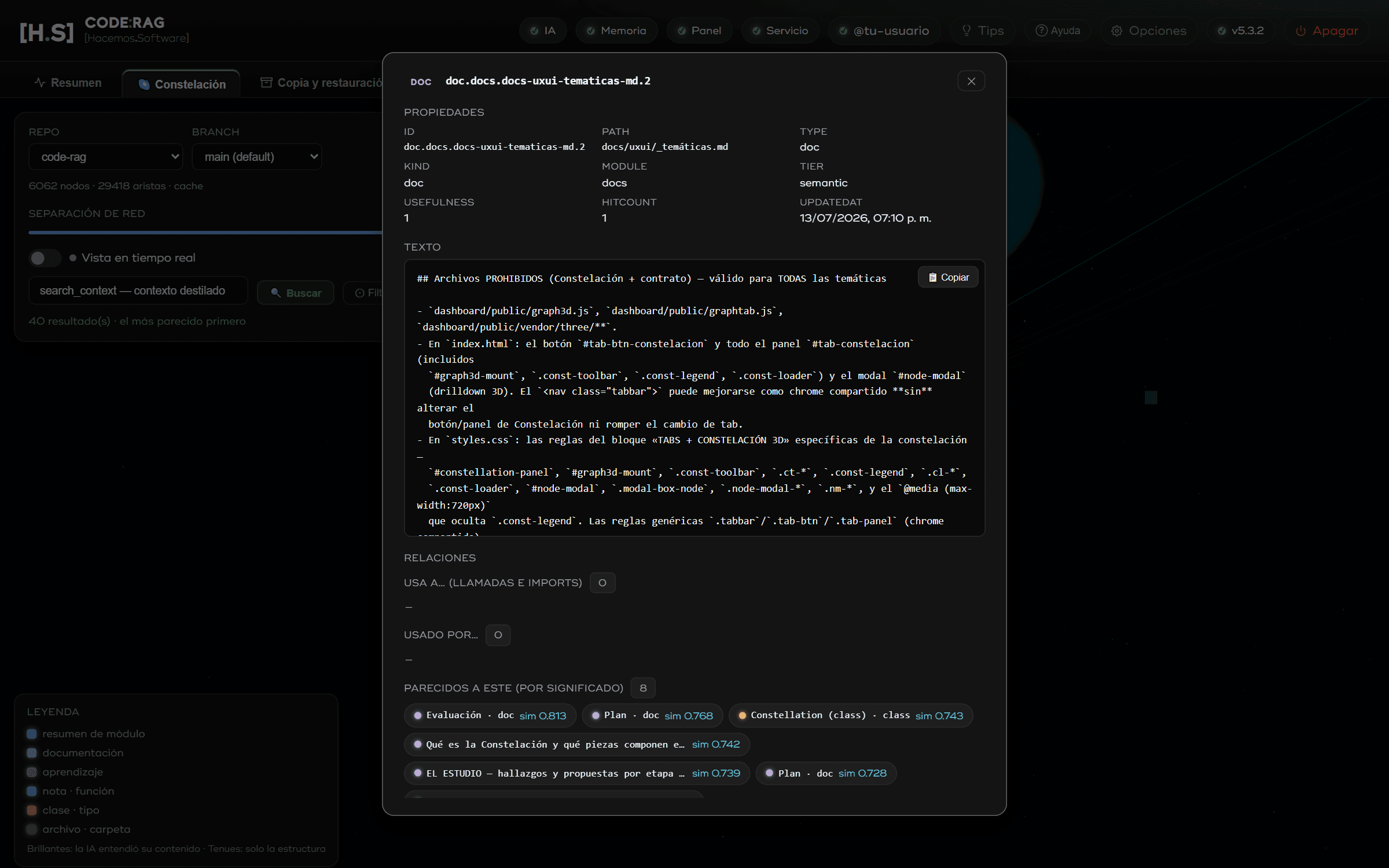Toggle the Memoria status pill
Viewport: 1389px width, 868px height.
(x=616, y=31)
